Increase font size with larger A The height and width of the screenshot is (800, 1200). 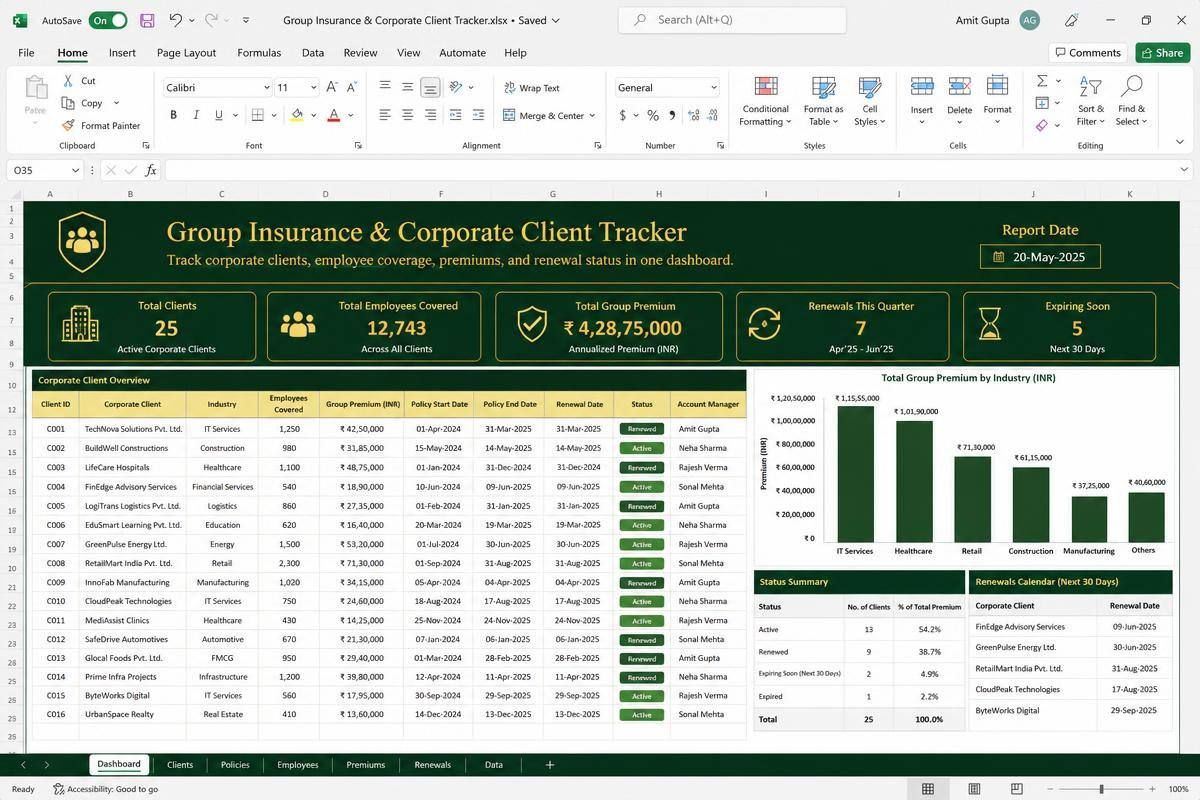[x=334, y=87]
